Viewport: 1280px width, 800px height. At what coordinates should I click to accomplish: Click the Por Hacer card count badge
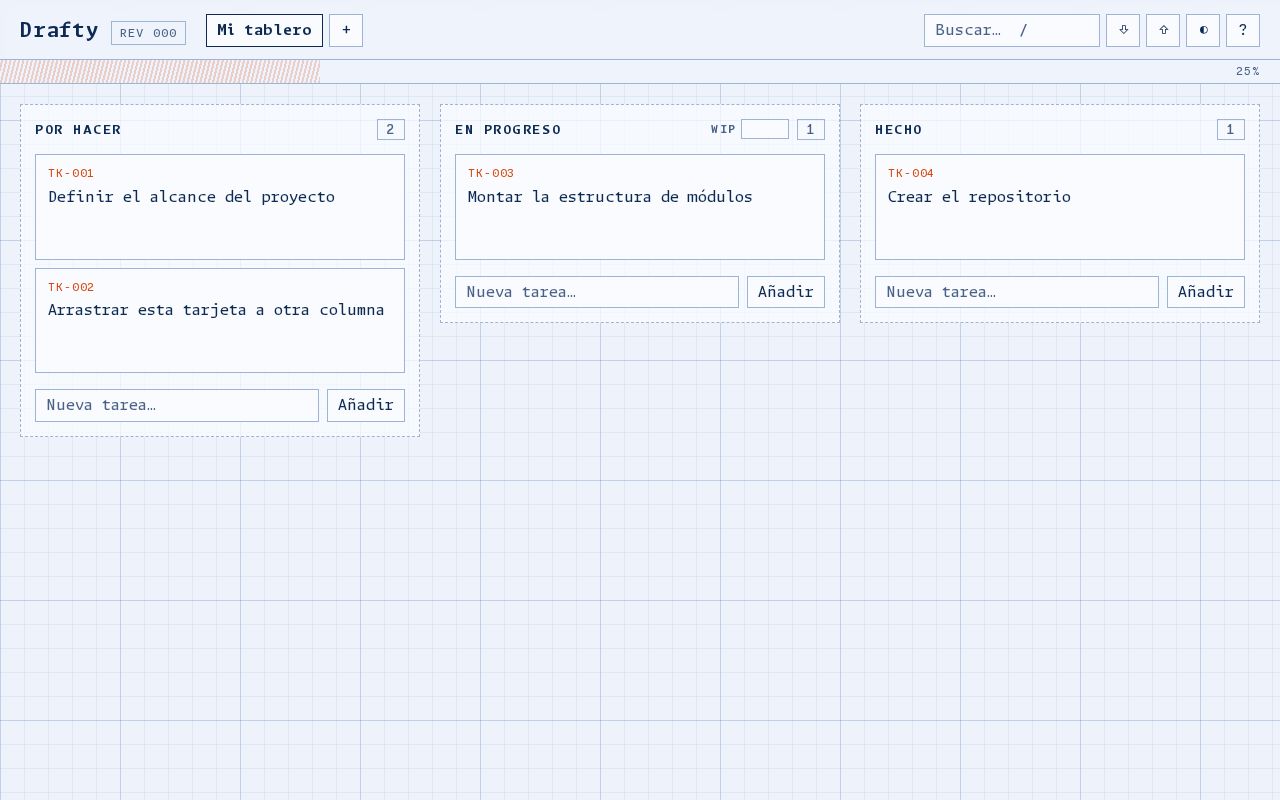391,129
